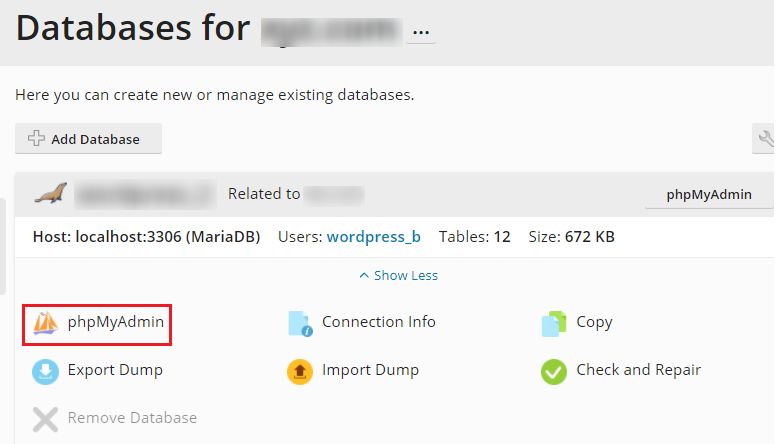Open the wordpress_b user link

(x=373, y=237)
